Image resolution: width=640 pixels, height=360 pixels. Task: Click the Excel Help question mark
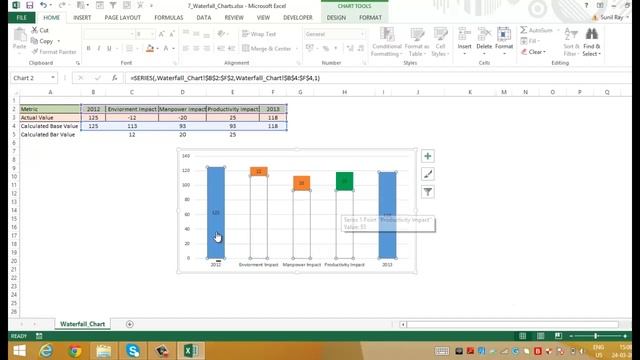click(586, 5)
